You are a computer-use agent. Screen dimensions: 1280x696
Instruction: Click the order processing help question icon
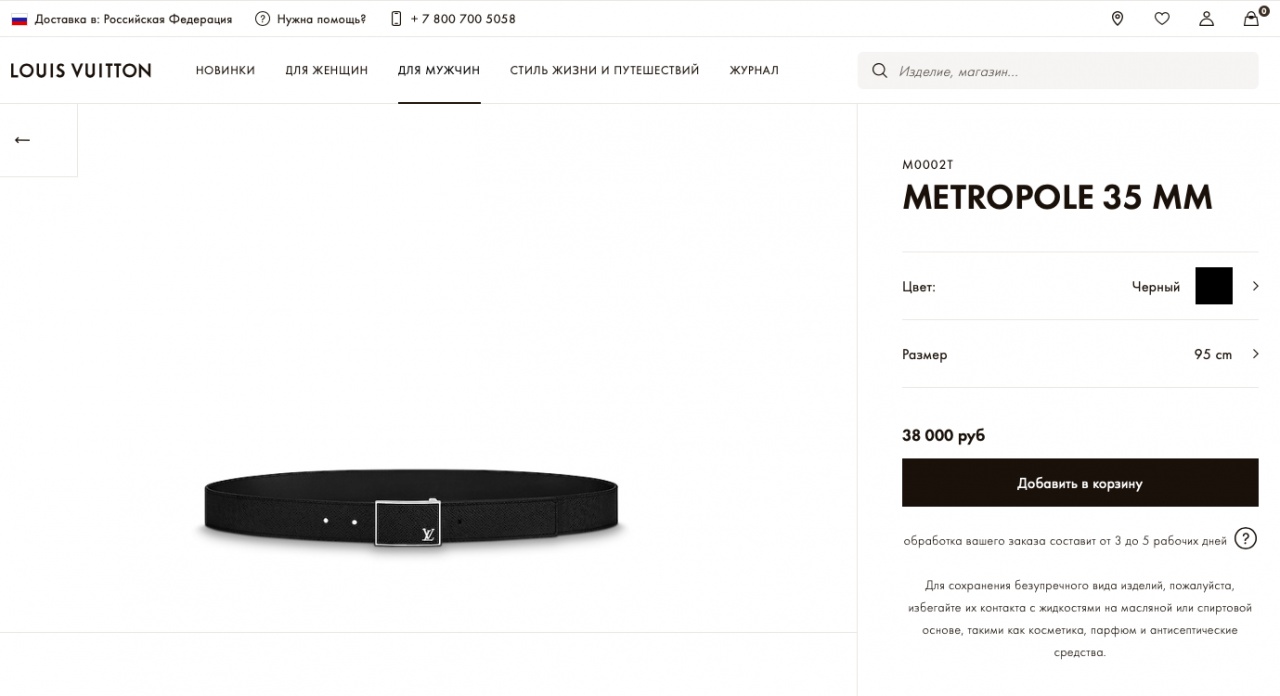pos(1245,538)
